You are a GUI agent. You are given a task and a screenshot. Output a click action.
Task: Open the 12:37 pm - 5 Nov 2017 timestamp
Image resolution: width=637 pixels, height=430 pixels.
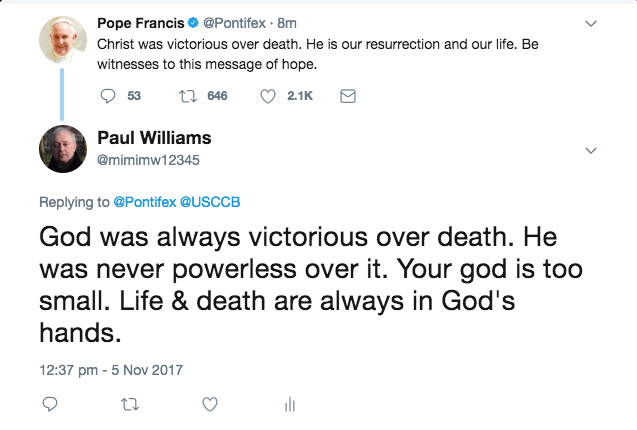[111, 369]
